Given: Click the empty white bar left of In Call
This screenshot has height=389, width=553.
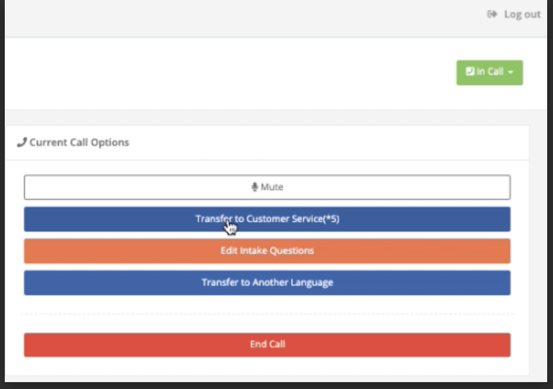Looking at the screenshot, I should 231,73.
